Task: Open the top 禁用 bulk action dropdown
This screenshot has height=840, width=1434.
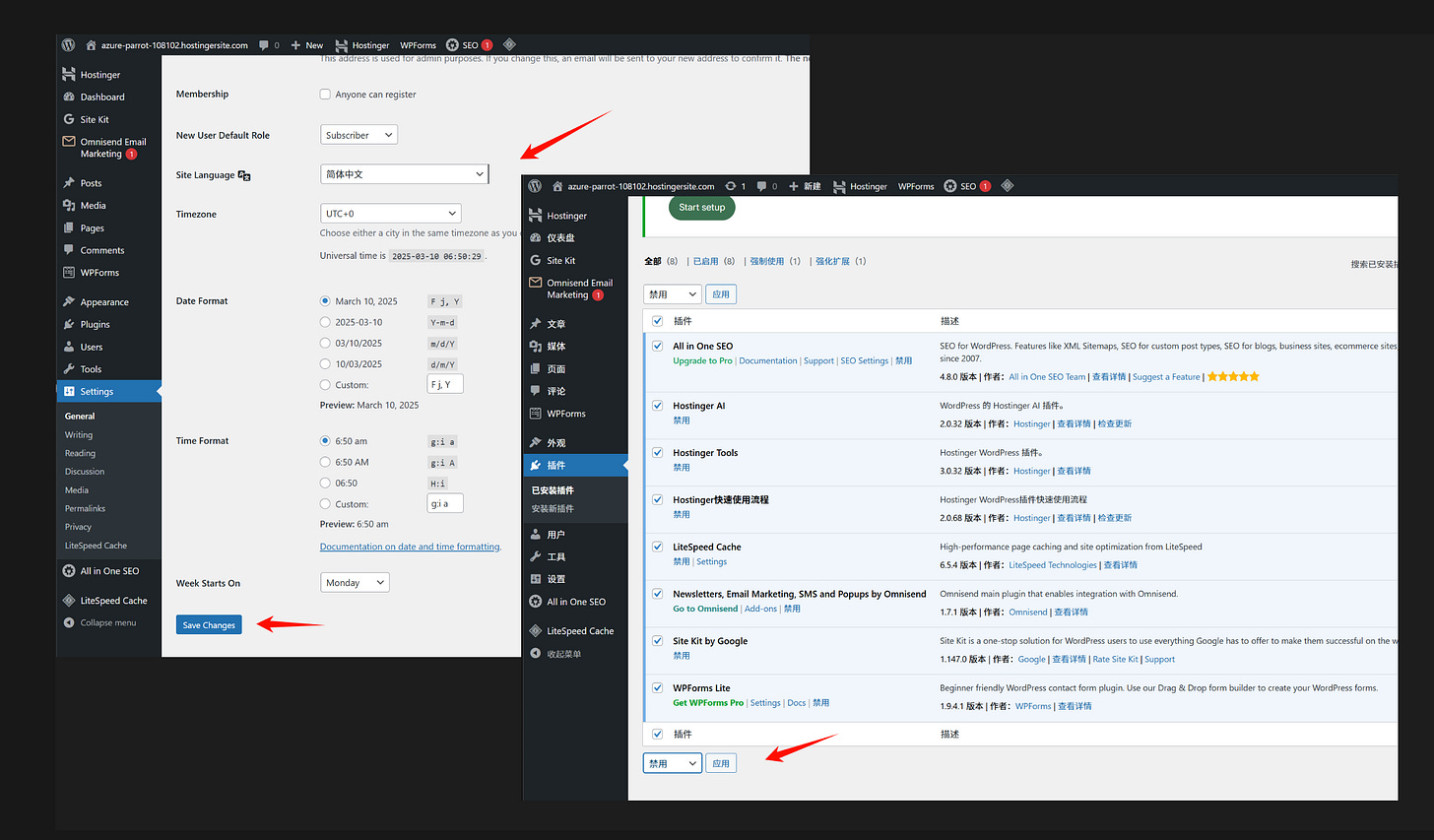Action: pos(673,294)
